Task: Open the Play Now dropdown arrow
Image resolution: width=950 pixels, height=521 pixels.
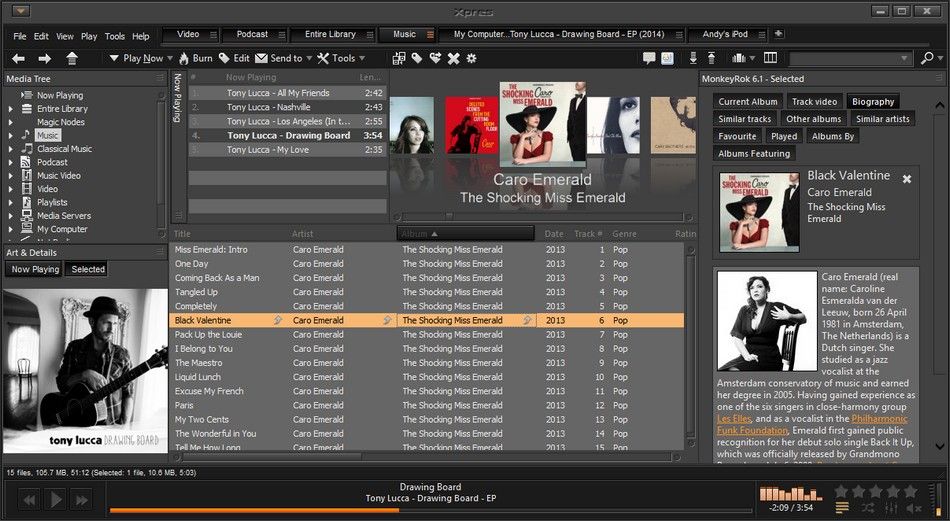Action: point(170,58)
